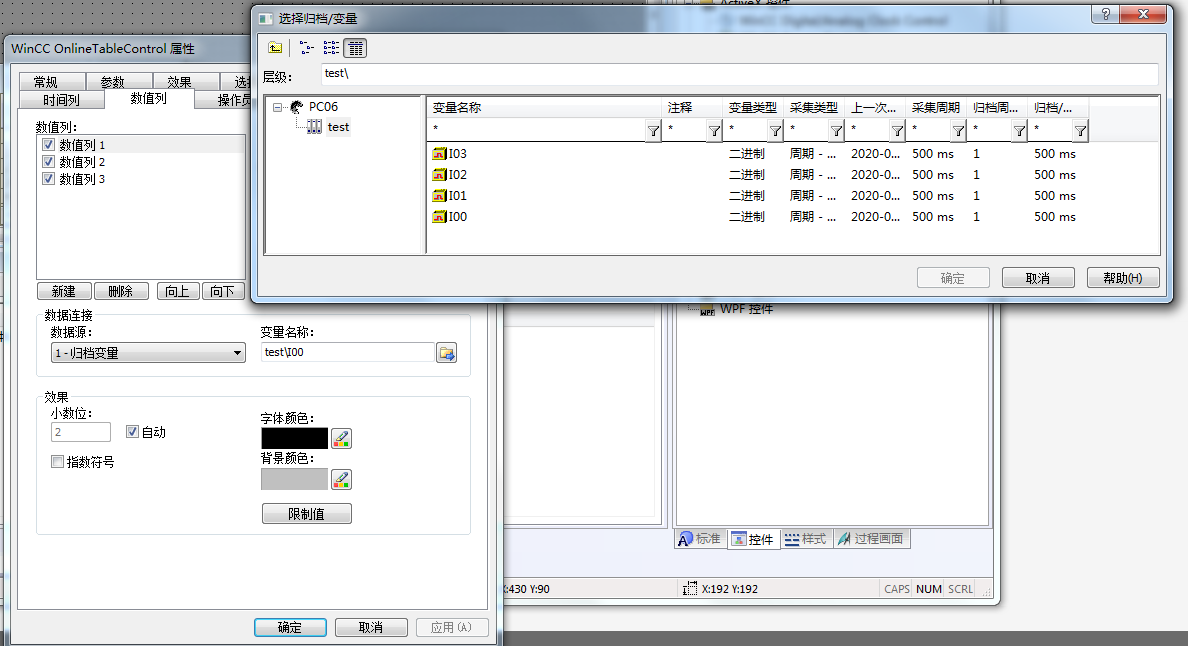Select the test archive tree item

[339, 127]
